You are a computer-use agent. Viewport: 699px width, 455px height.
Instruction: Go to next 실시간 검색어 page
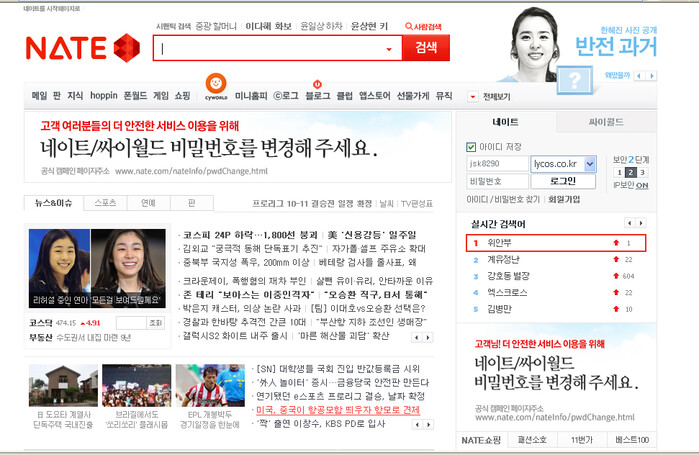[641, 223]
